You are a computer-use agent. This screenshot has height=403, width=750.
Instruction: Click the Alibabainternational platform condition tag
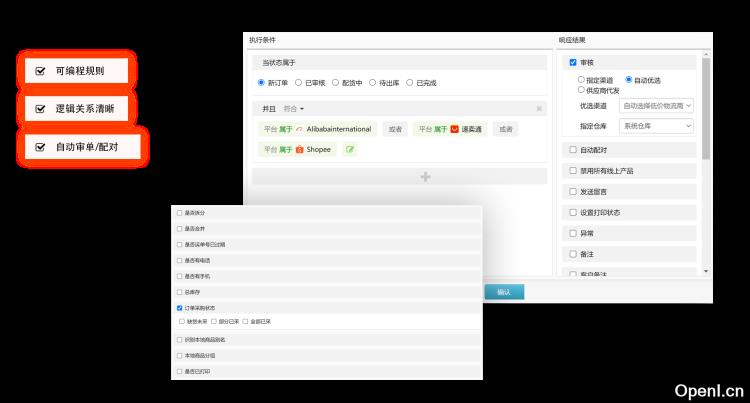[x=318, y=129]
